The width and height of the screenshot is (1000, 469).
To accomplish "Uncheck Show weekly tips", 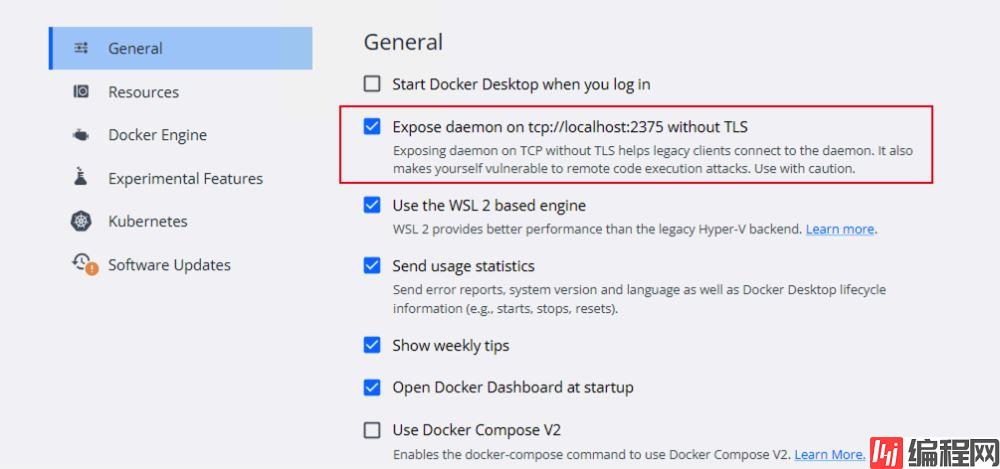I will [x=372, y=345].
